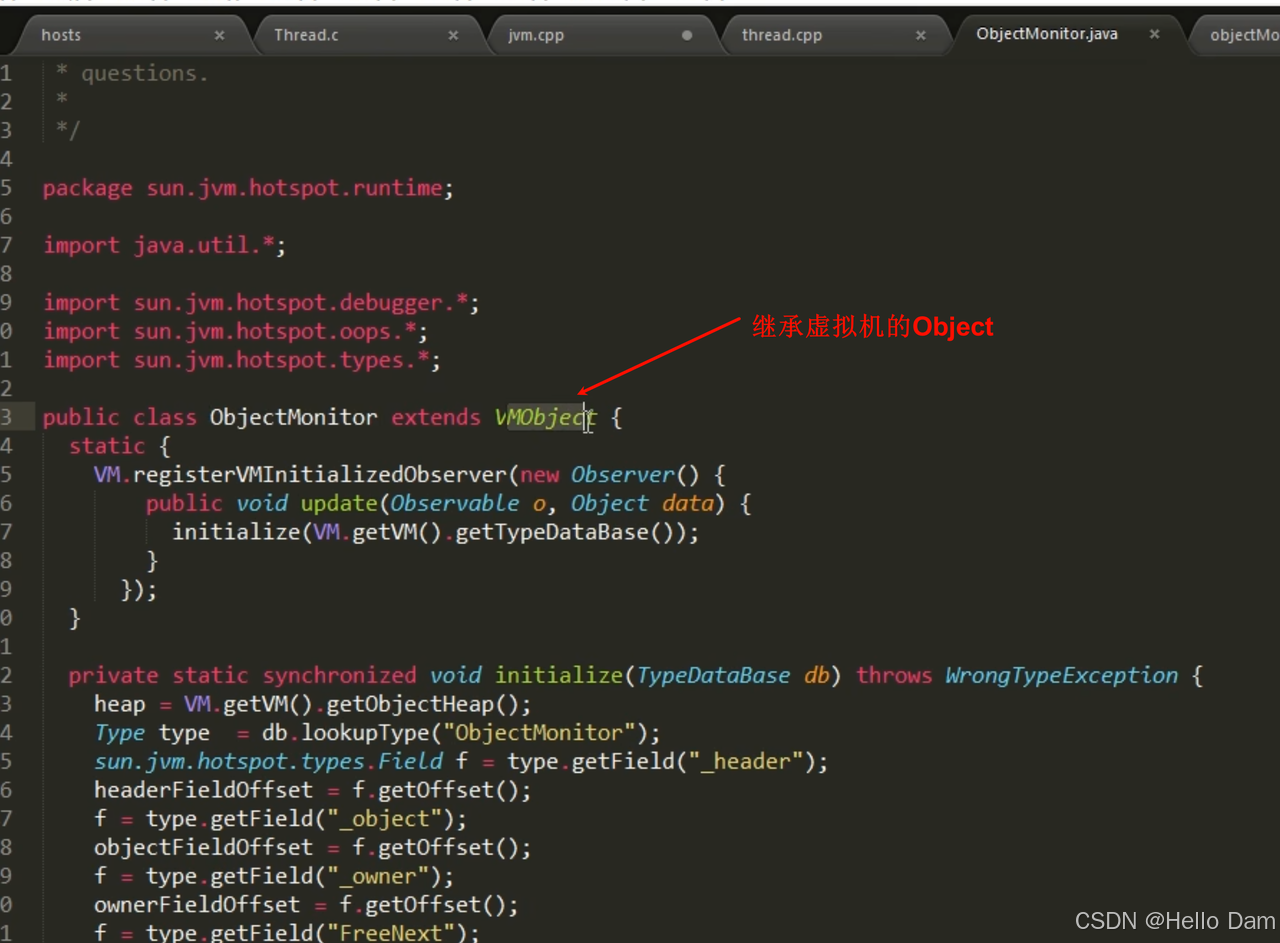Image resolution: width=1280 pixels, height=943 pixels.
Task: Click the ObjectMonitor class name in declaration
Action: 293,417
